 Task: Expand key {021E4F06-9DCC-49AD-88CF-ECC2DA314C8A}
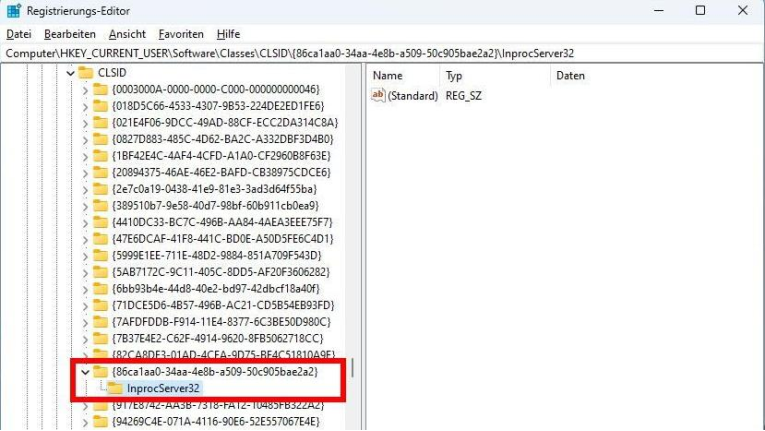click(85, 123)
